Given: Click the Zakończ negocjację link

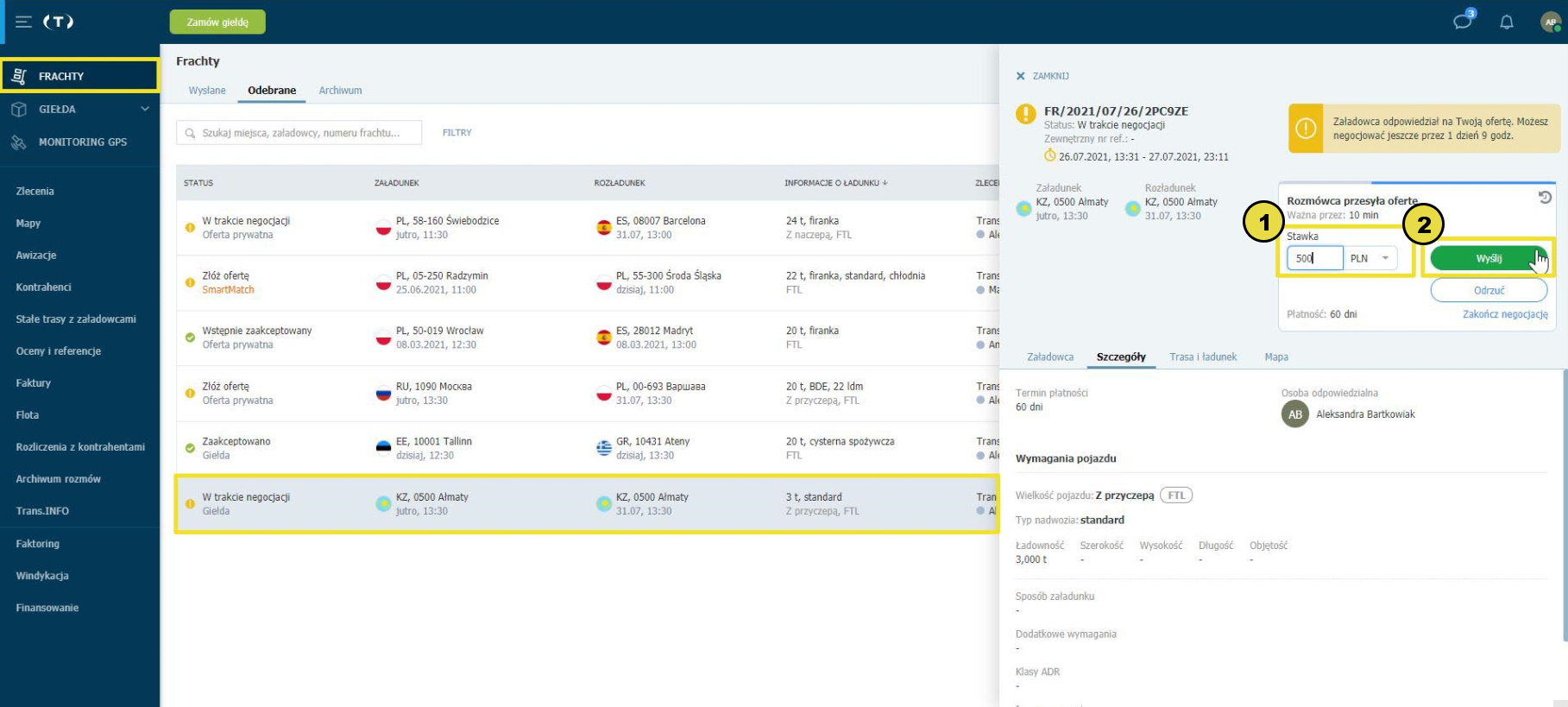Looking at the screenshot, I should [x=1505, y=314].
